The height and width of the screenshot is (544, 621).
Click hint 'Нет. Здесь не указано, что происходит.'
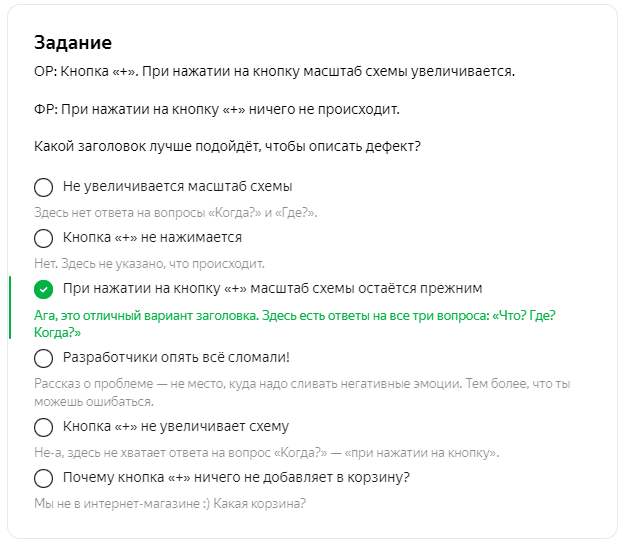[149, 264]
